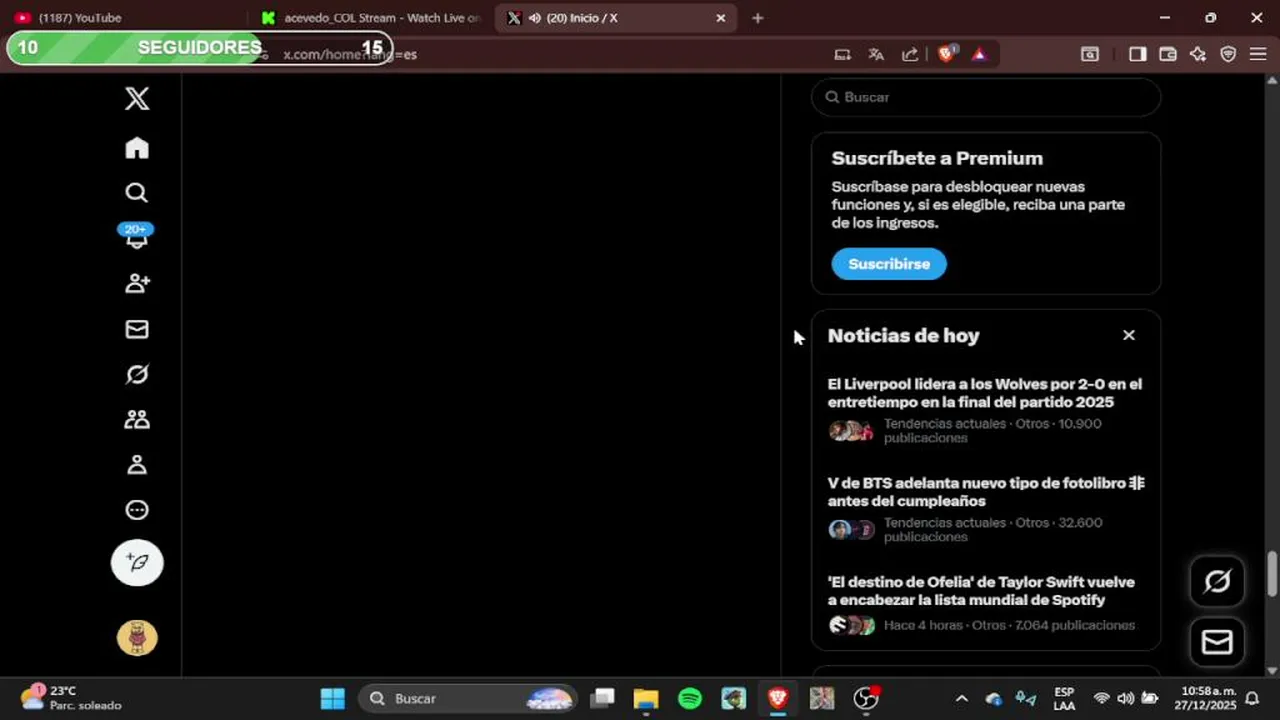Open the Taylor Swift Spotify news story
Viewport: 1280px width, 720px height.
(x=985, y=603)
